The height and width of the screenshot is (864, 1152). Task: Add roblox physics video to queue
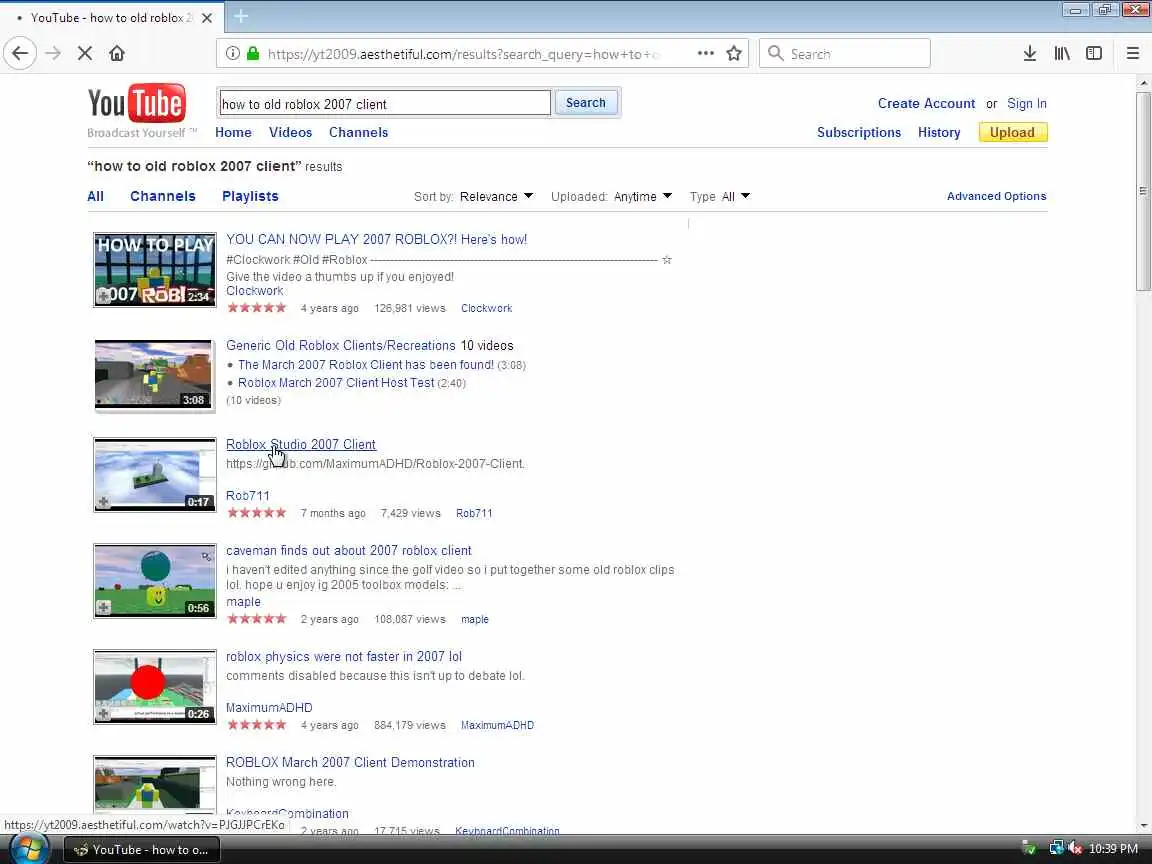click(104, 714)
